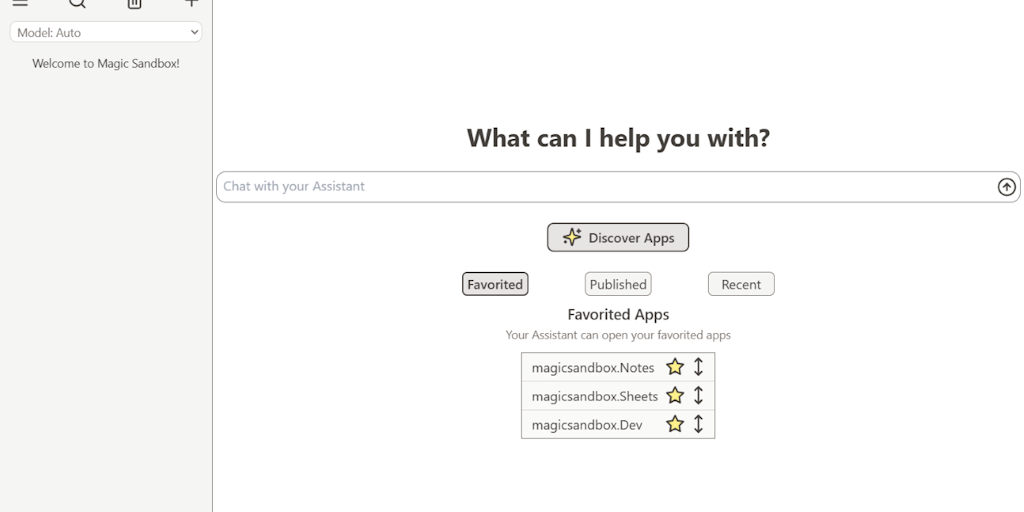This screenshot has height=512, width=1024.
Task: Open the magicsandbox.Notes app
Action: pyautogui.click(x=593, y=368)
